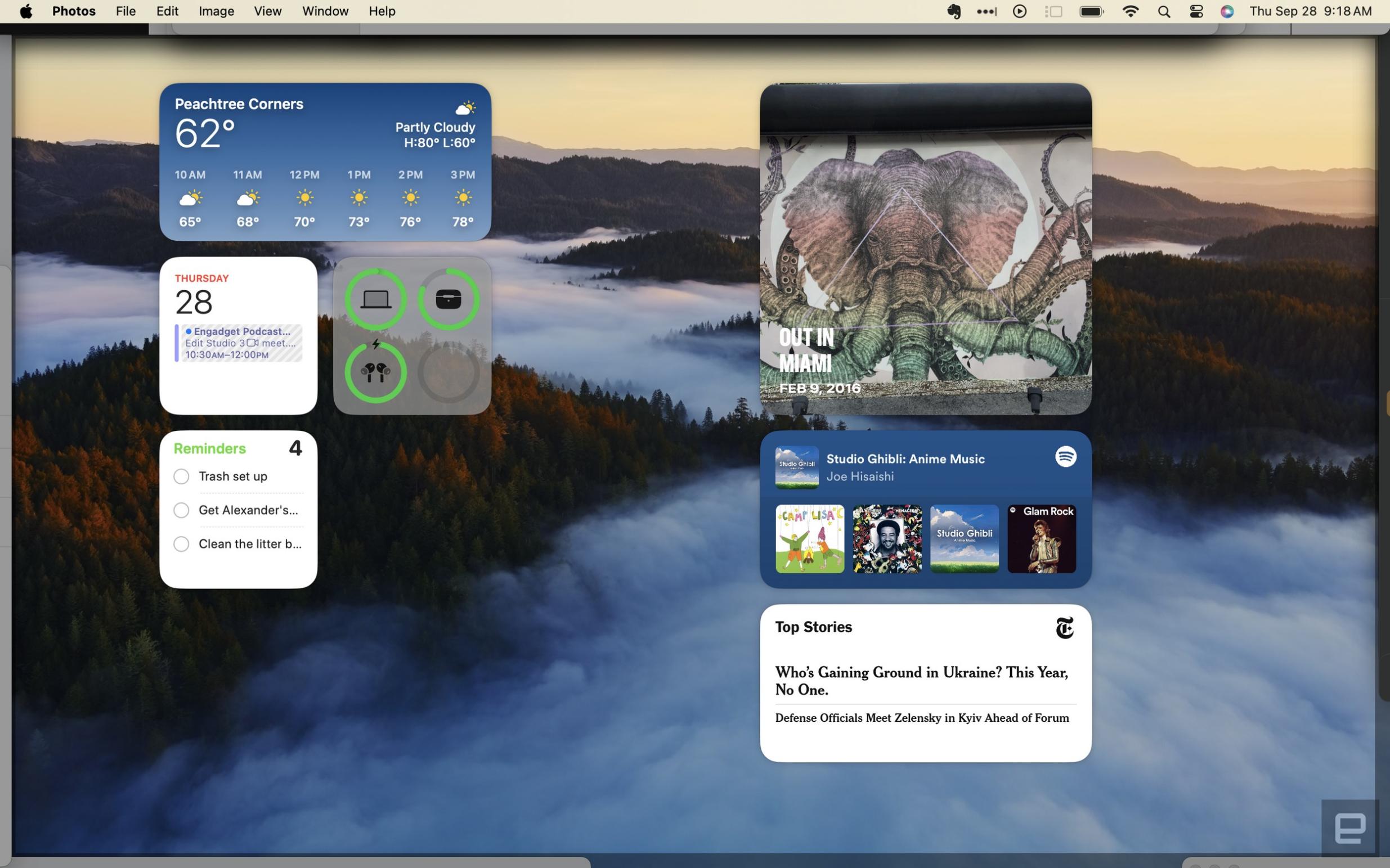Image resolution: width=1390 pixels, height=868 pixels.
Task: Expand the battery charge ring widget
Action: [411, 336]
